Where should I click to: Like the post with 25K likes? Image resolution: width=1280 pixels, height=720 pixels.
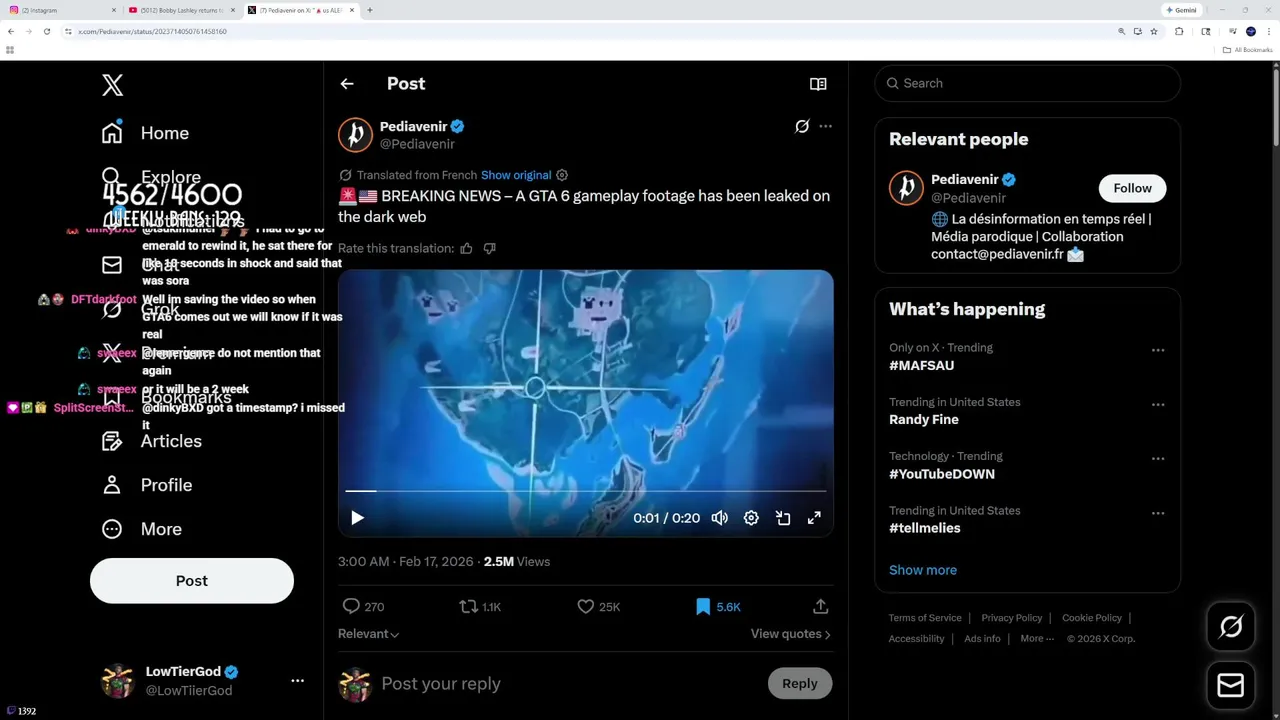(598, 606)
